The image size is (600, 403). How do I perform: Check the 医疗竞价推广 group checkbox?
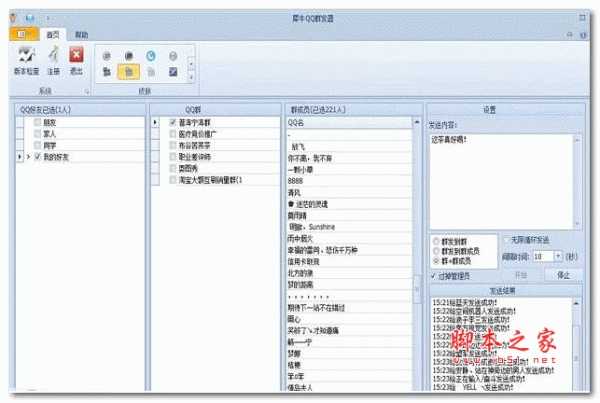(x=173, y=134)
